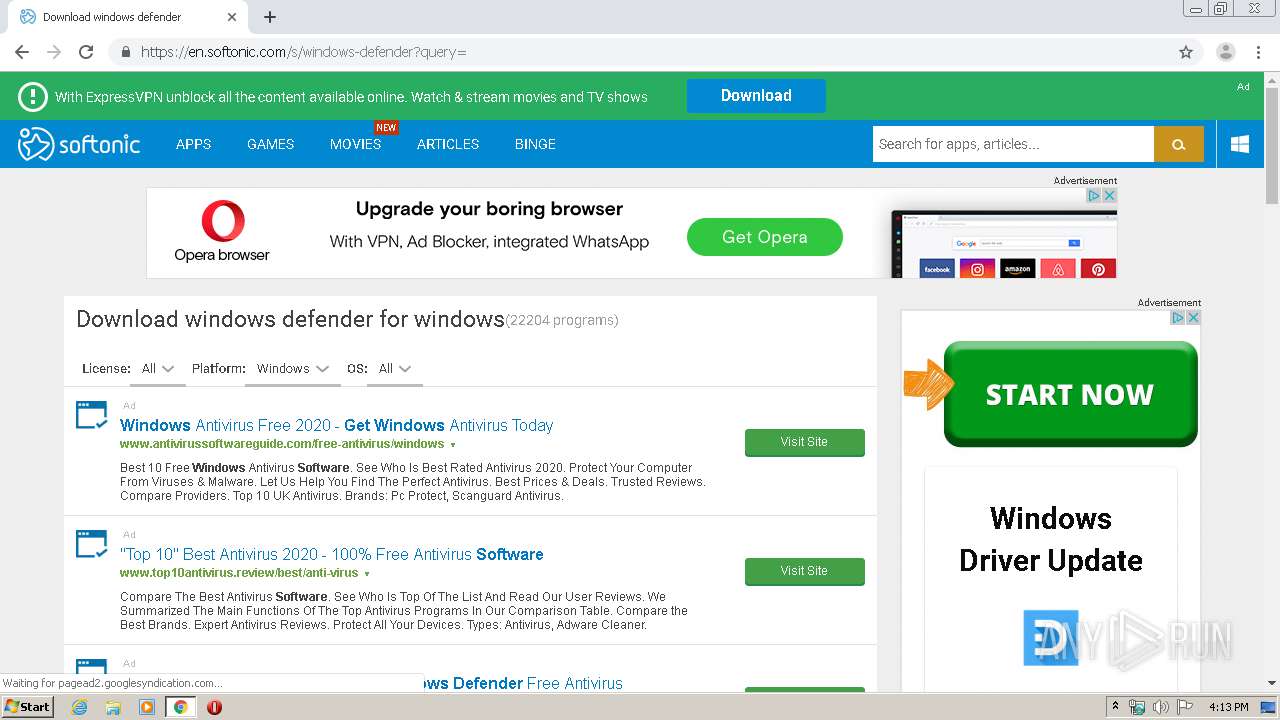
Task: Open the APPS menu
Action: coord(193,144)
